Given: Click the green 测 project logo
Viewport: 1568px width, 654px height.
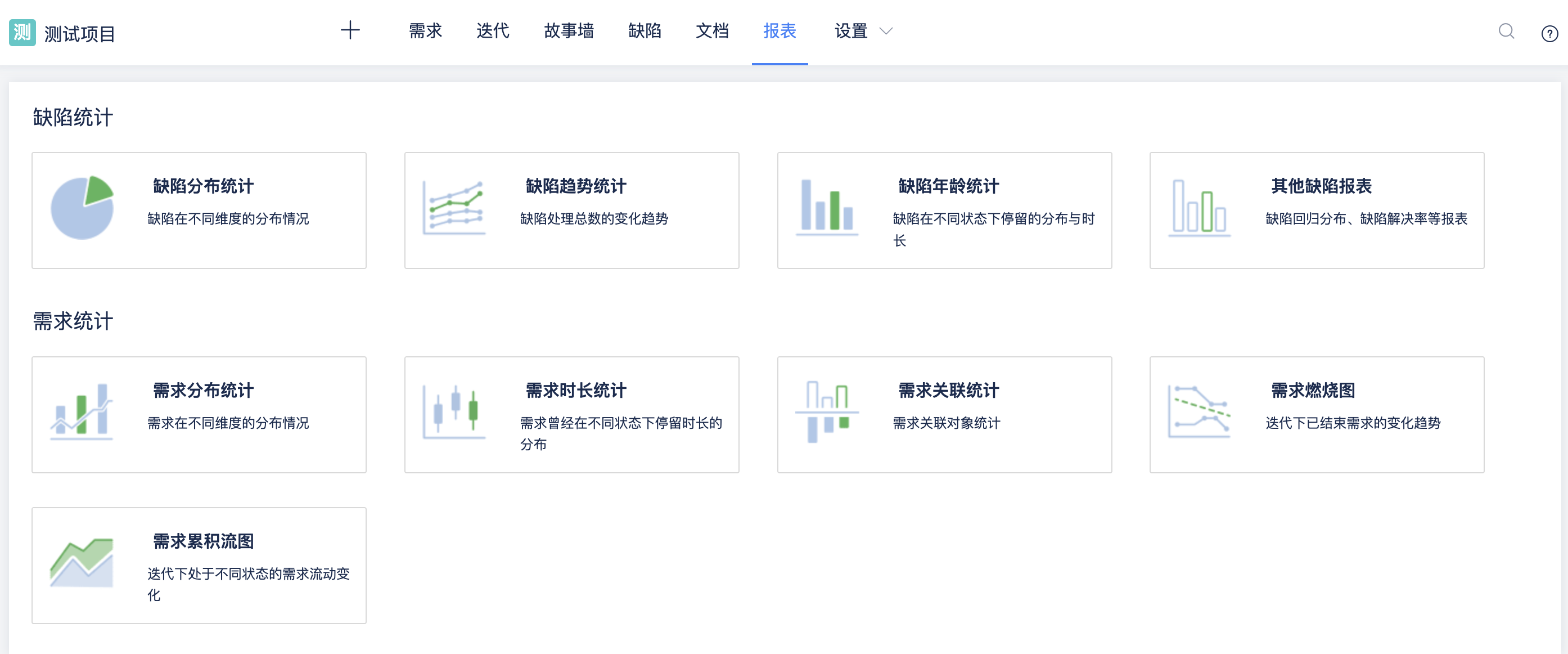Looking at the screenshot, I should click(x=22, y=32).
